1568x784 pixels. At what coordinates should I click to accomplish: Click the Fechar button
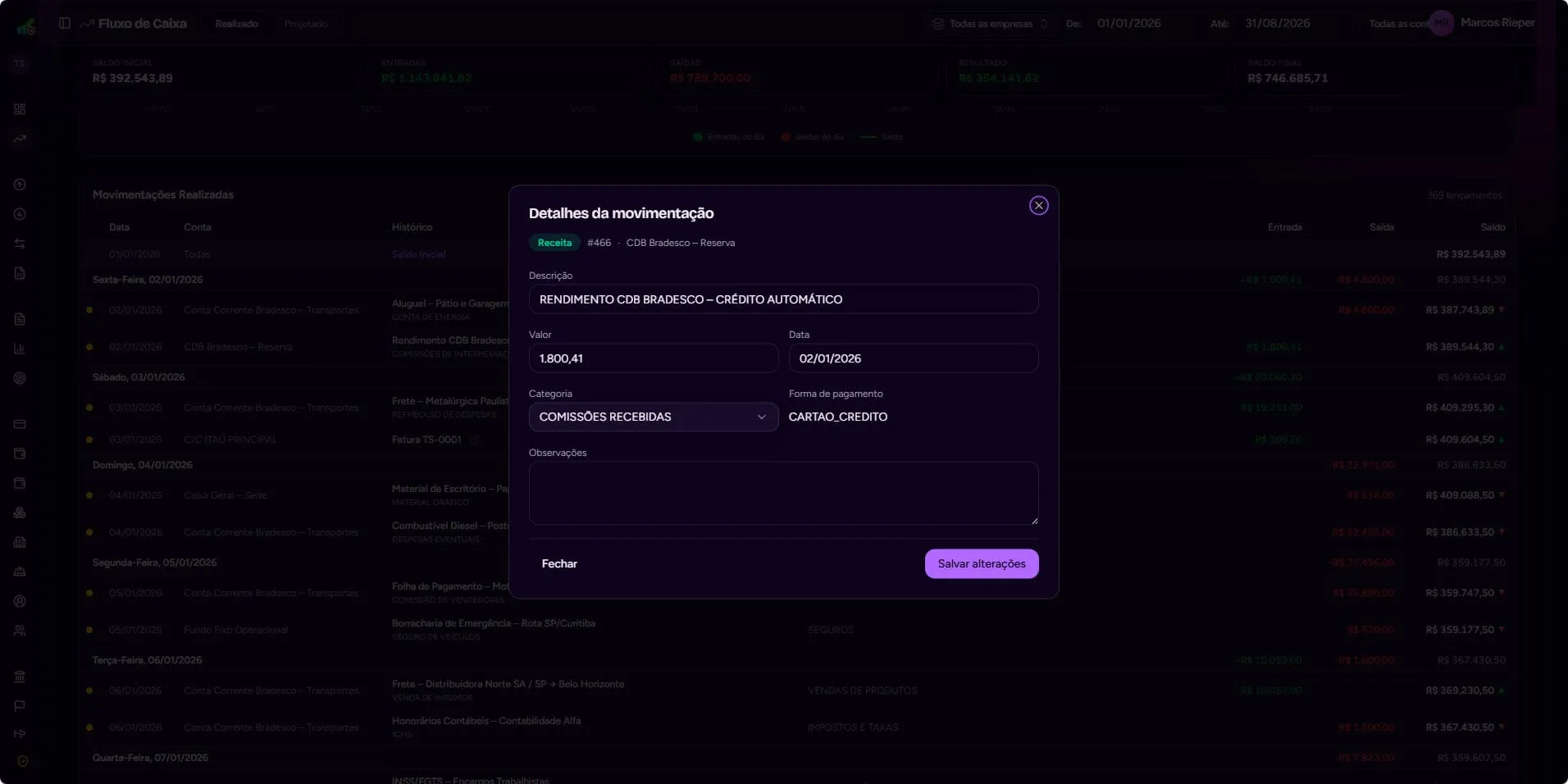coord(559,563)
